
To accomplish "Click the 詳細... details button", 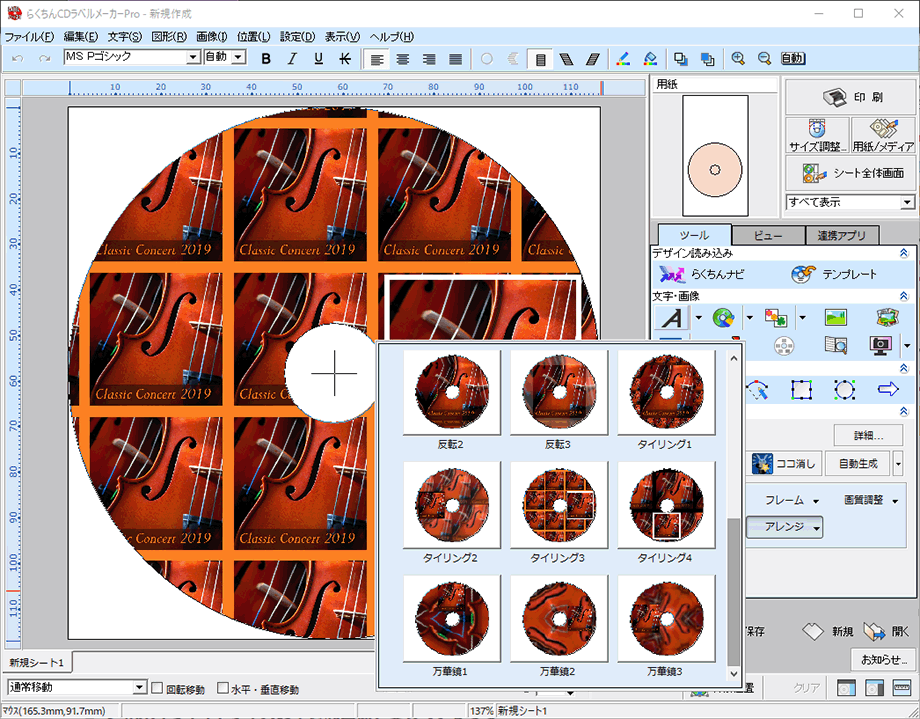I will pos(868,435).
